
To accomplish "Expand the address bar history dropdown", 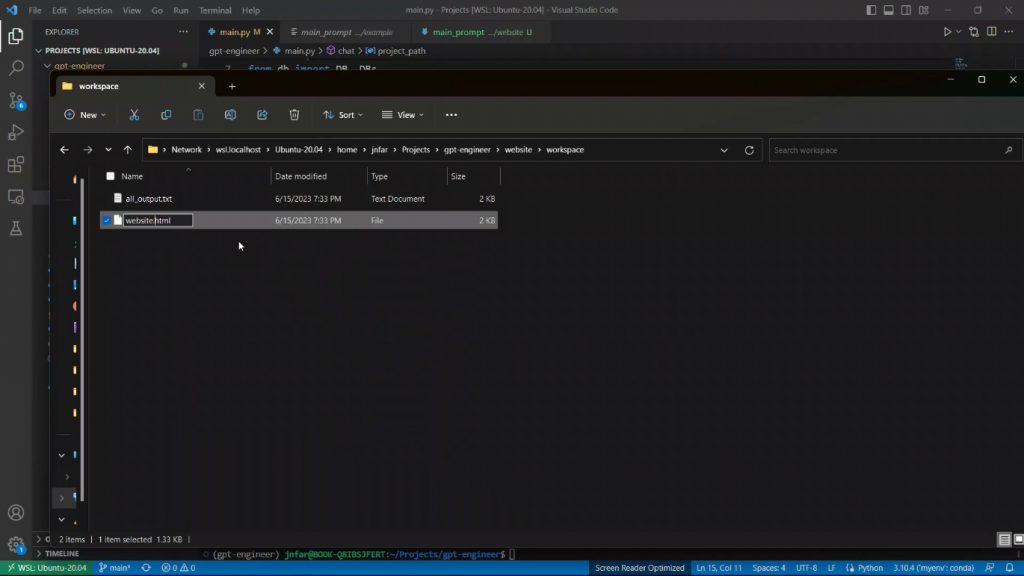I will click(x=724, y=150).
